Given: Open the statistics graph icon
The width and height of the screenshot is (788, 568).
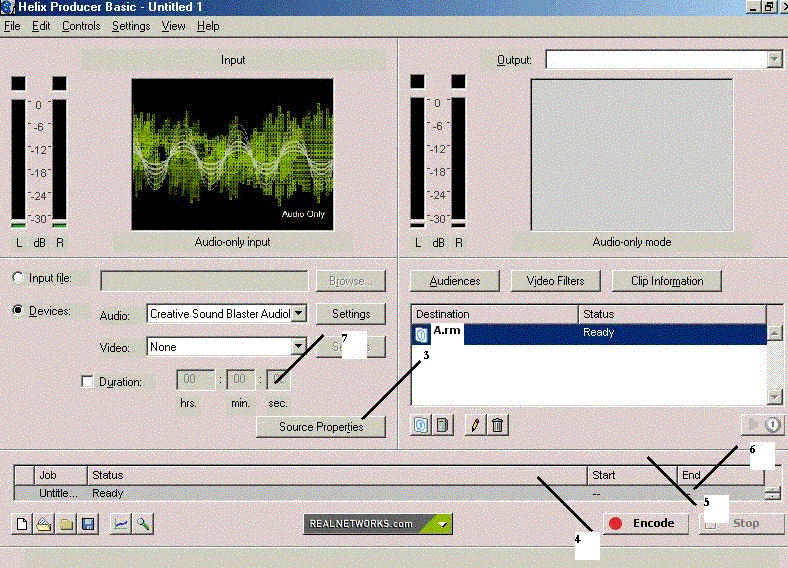Looking at the screenshot, I should point(121,524).
